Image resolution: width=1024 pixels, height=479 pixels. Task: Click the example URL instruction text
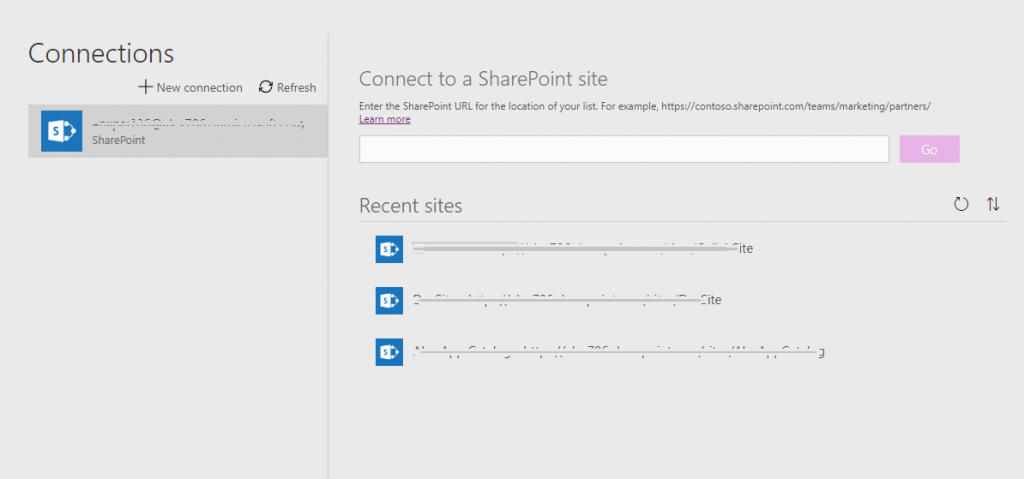(x=645, y=105)
